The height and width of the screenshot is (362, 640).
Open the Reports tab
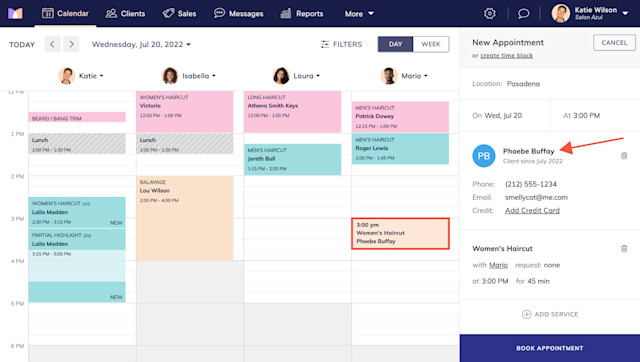tap(302, 13)
